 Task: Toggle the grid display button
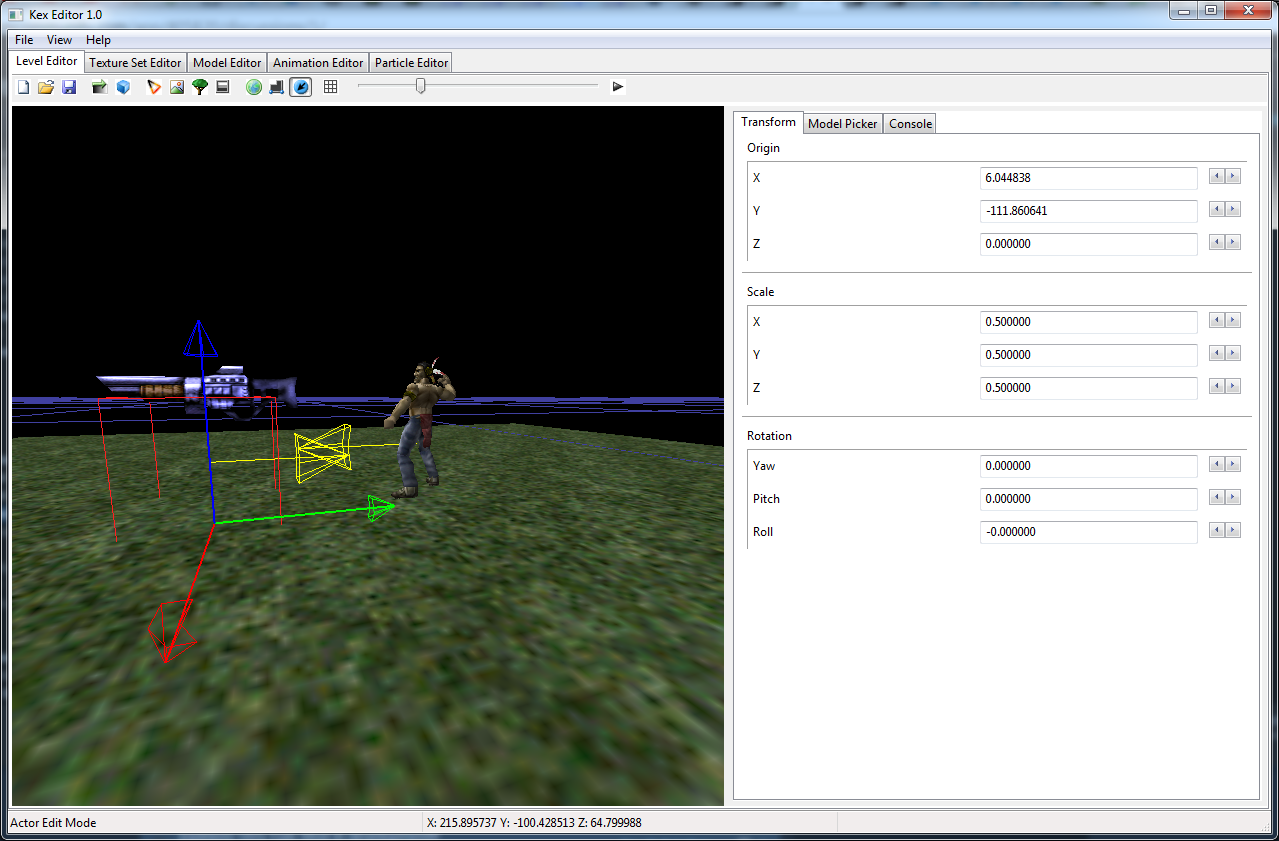[x=331, y=87]
